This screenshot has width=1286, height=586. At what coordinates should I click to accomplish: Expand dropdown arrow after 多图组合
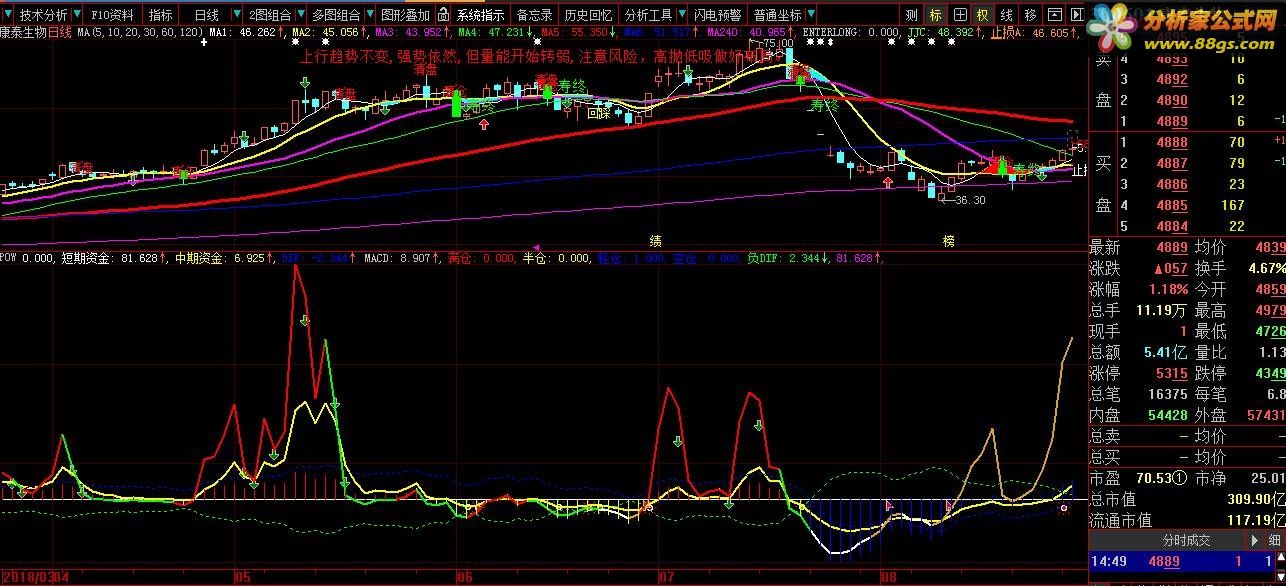pyautogui.click(x=369, y=15)
